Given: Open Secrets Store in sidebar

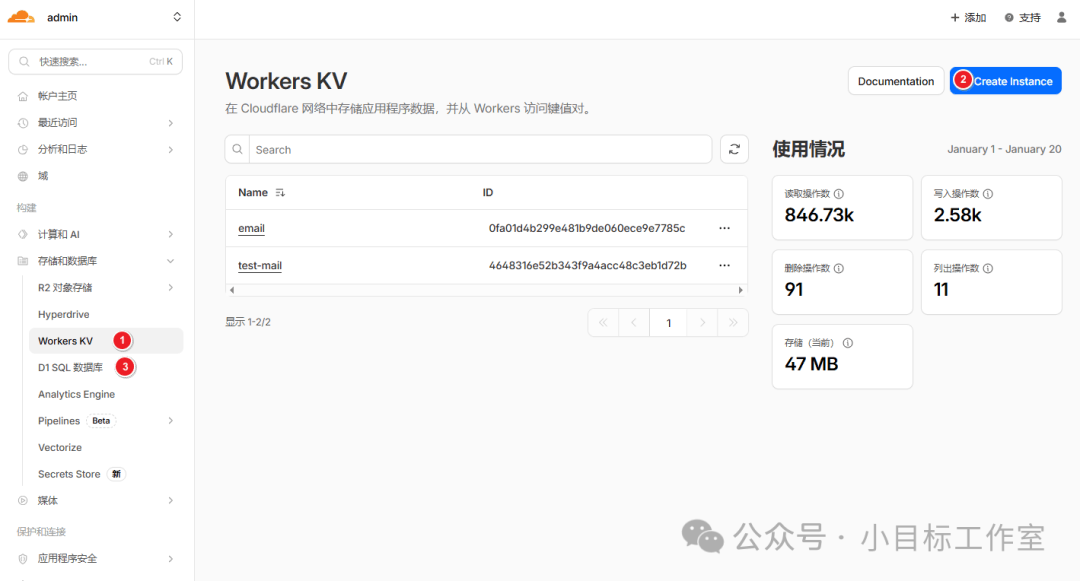Looking at the screenshot, I should pos(69,474).
